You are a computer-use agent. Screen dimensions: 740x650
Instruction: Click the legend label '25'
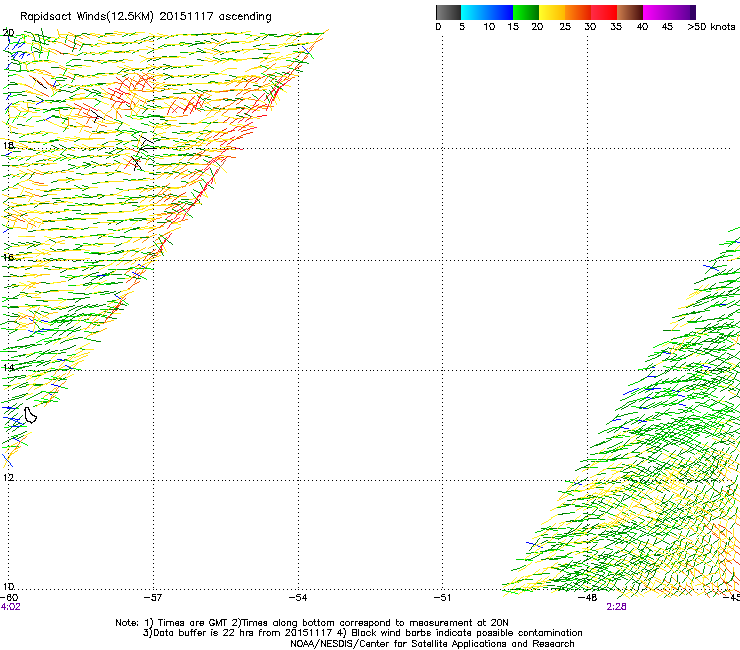click(565, 27)
